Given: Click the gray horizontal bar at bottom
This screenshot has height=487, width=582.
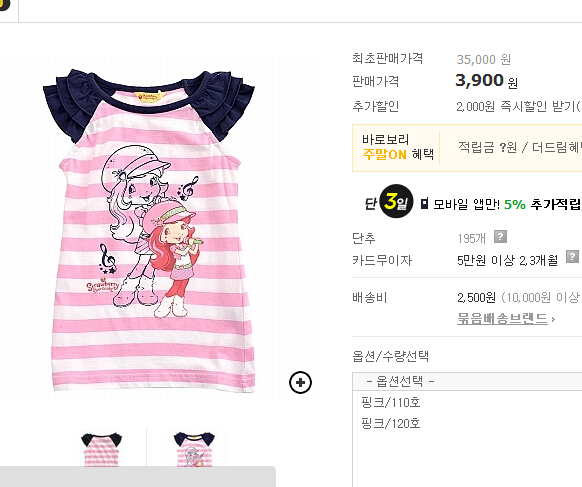Looking at the screenshot, I should [138, 477].
